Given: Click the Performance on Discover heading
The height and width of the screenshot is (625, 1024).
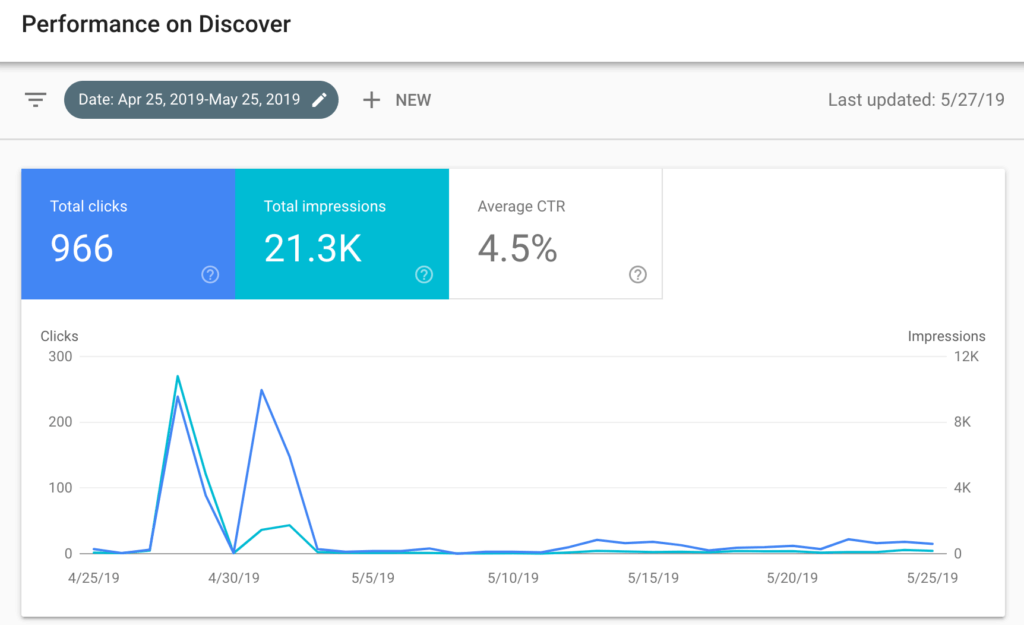Looking at the screenshot, I should click(156, 24).
